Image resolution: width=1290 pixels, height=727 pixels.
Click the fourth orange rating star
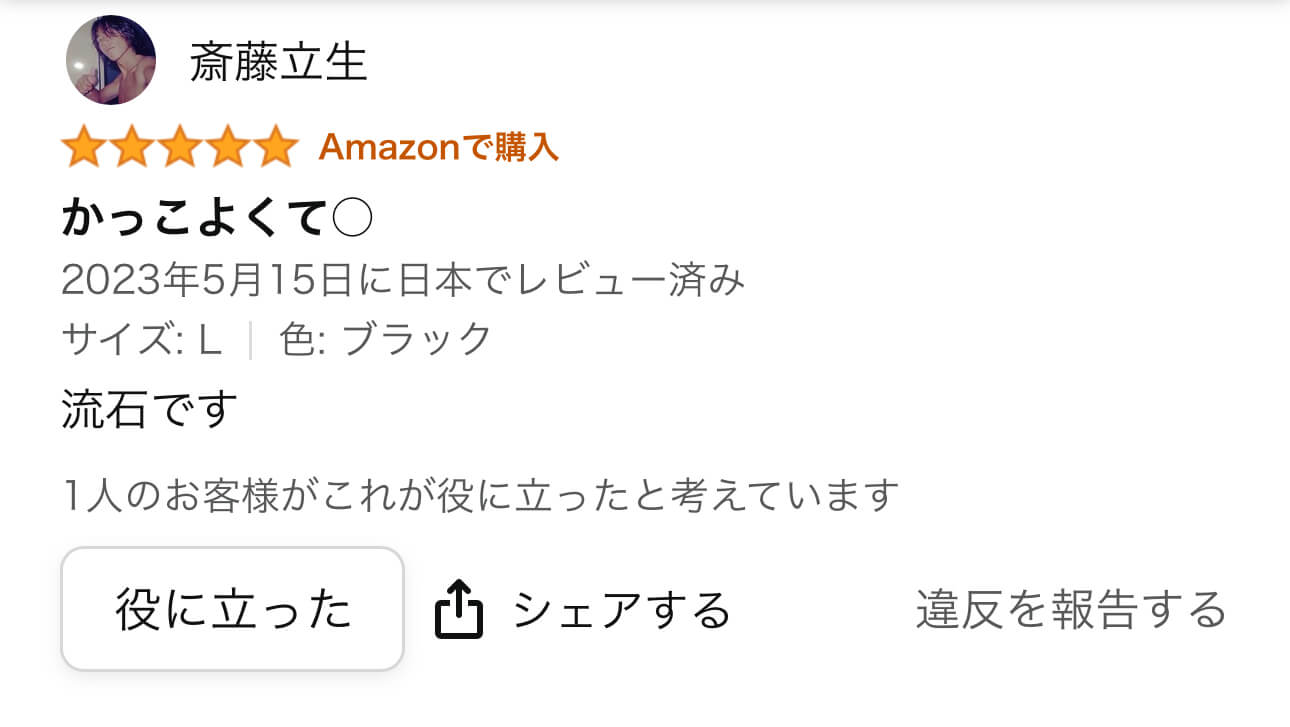point(228,148)
